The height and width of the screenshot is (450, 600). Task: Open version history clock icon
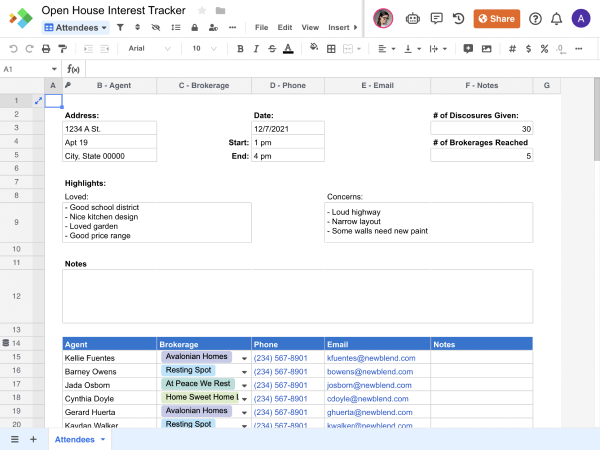click(x=458, y=18)
